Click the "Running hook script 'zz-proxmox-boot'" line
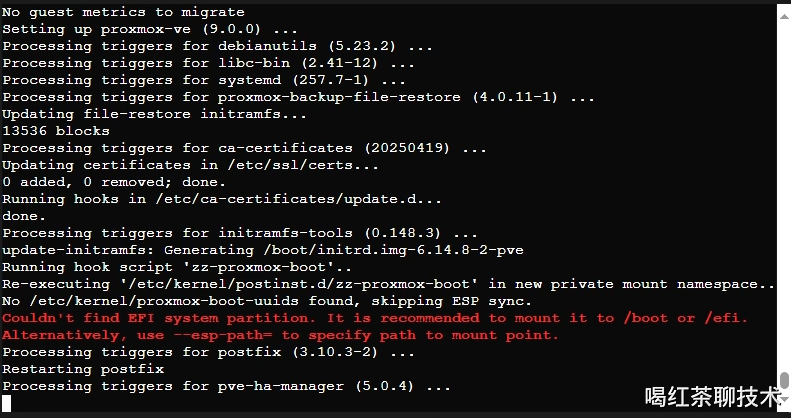 177,267
